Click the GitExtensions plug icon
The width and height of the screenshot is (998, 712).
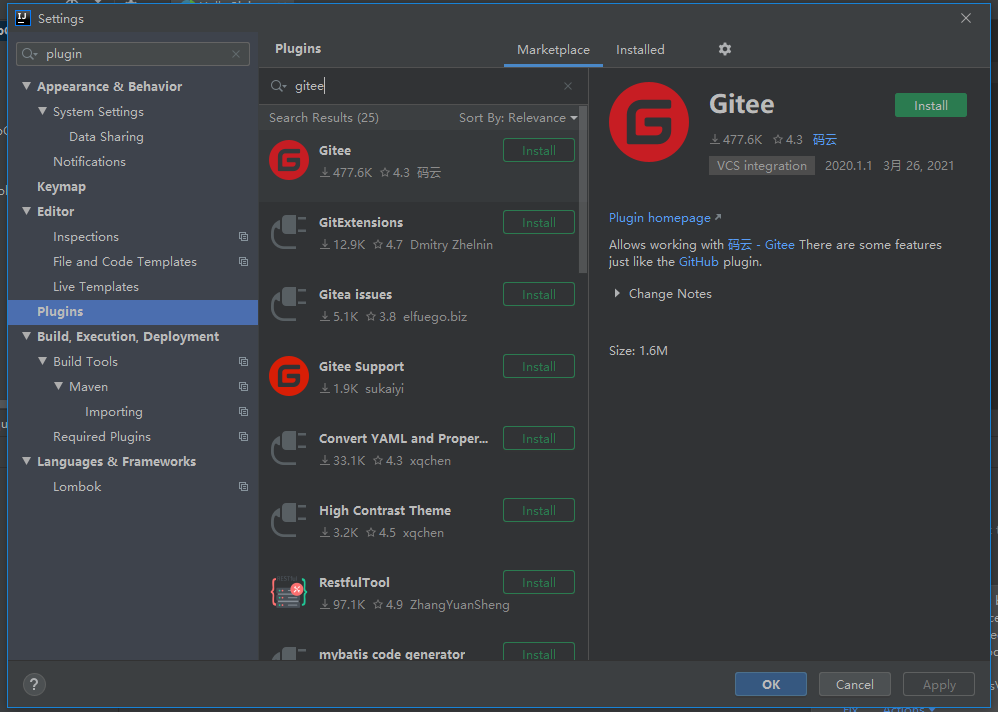[x=289, y=232]
